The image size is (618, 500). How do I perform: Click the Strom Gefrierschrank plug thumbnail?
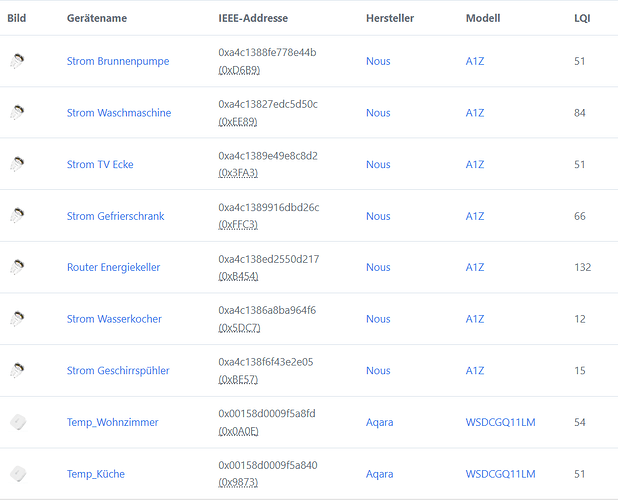pyautogui.click(x=17, y=216)
